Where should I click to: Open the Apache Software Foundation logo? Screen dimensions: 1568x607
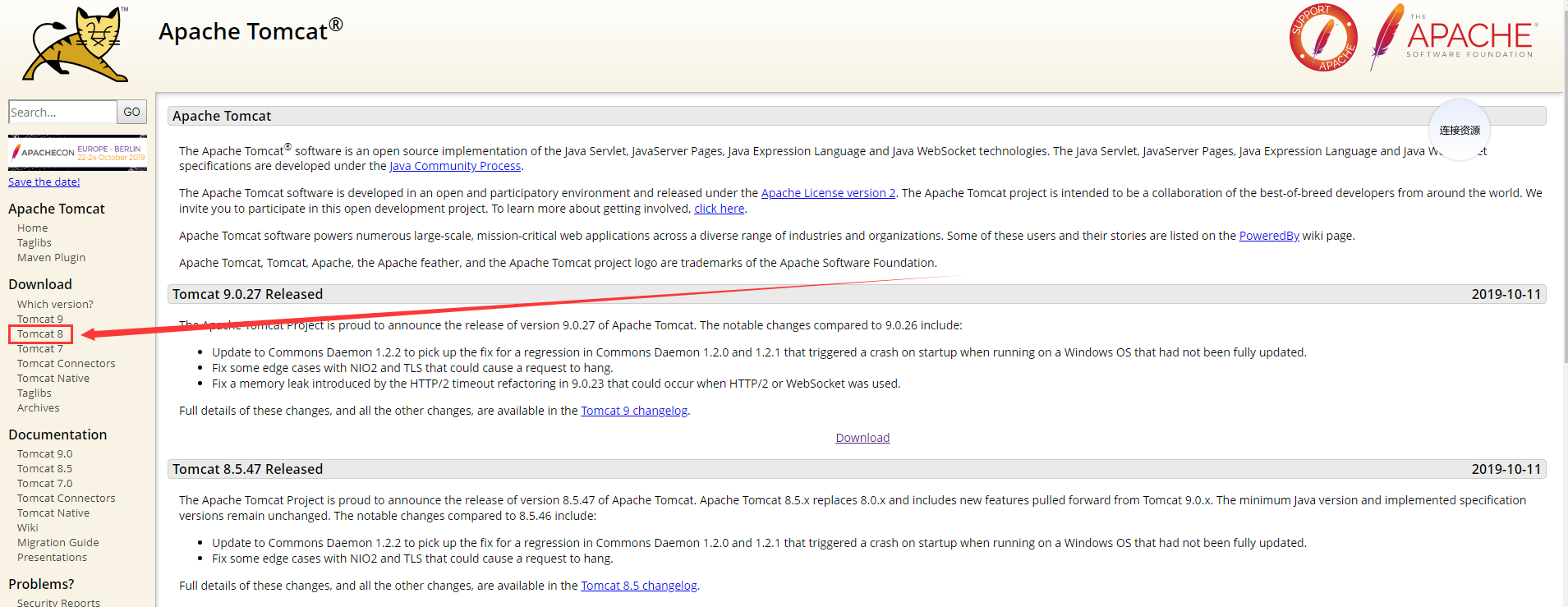1453,38
